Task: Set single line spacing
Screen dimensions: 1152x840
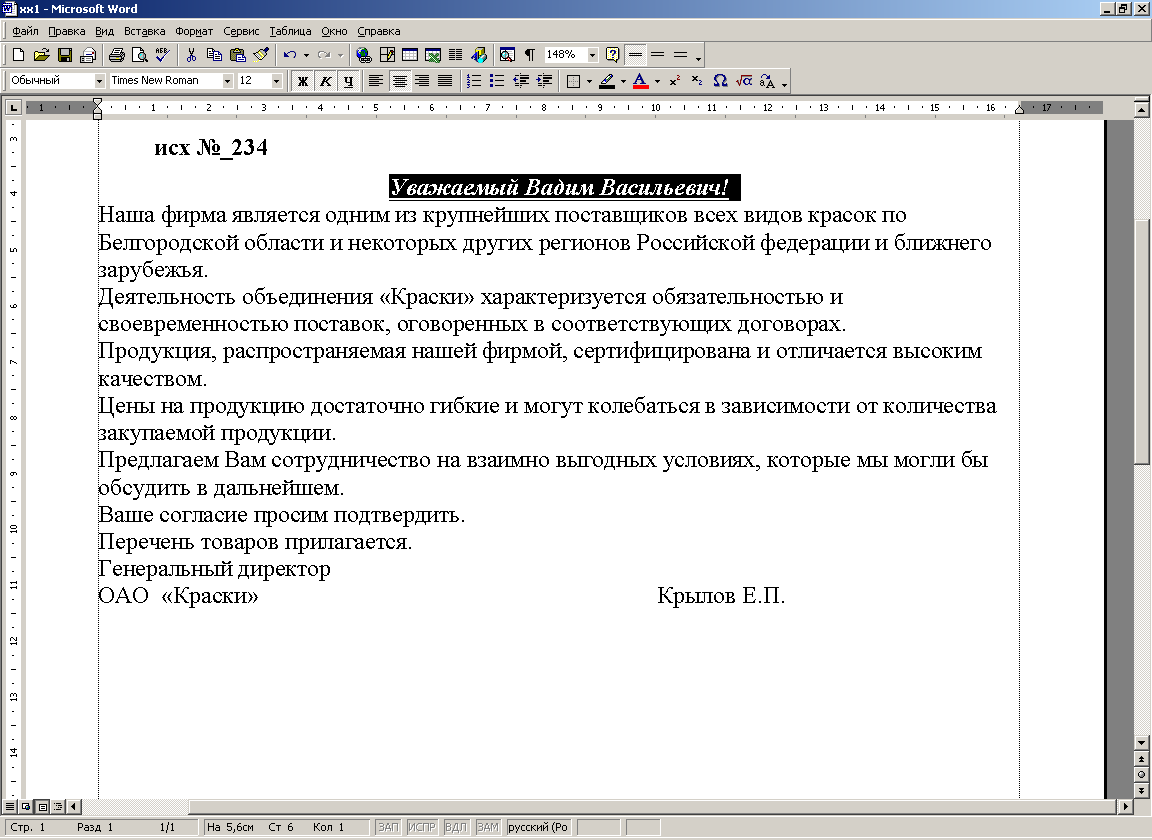Action: [636, 54]
